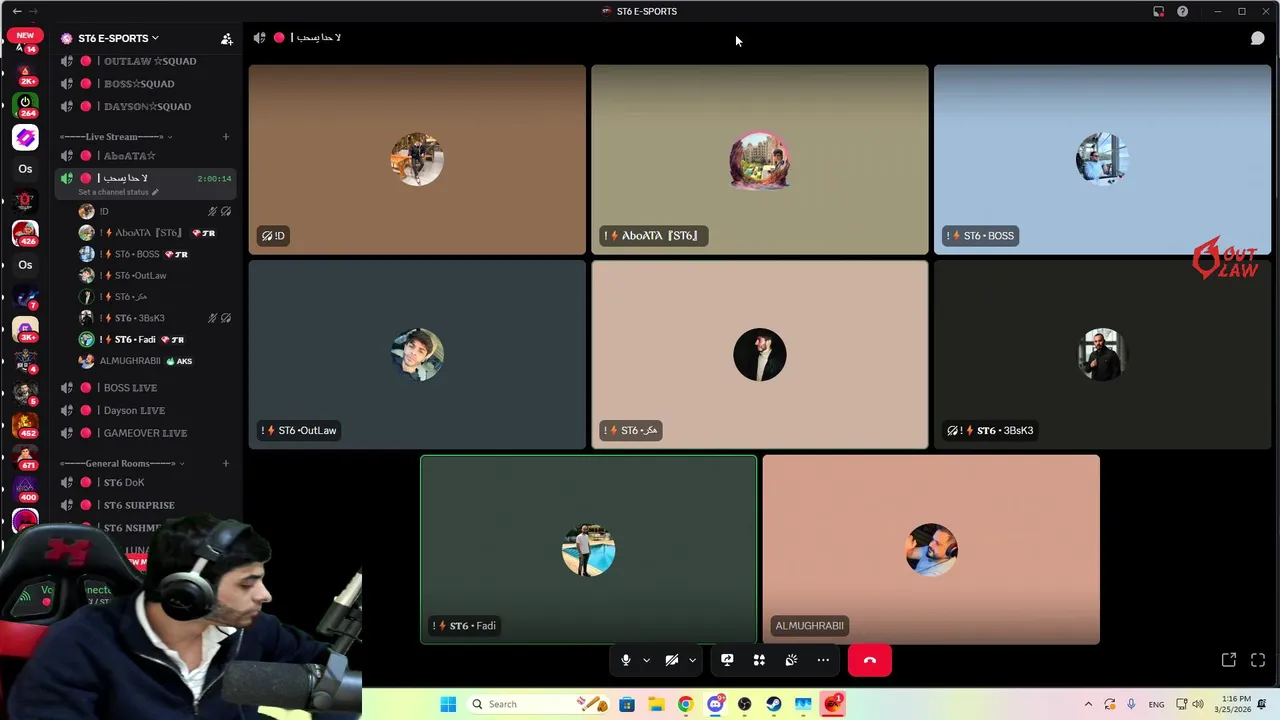
Task: Select AboATA『ST6』 in channel member list
Action: pos(155,233)
